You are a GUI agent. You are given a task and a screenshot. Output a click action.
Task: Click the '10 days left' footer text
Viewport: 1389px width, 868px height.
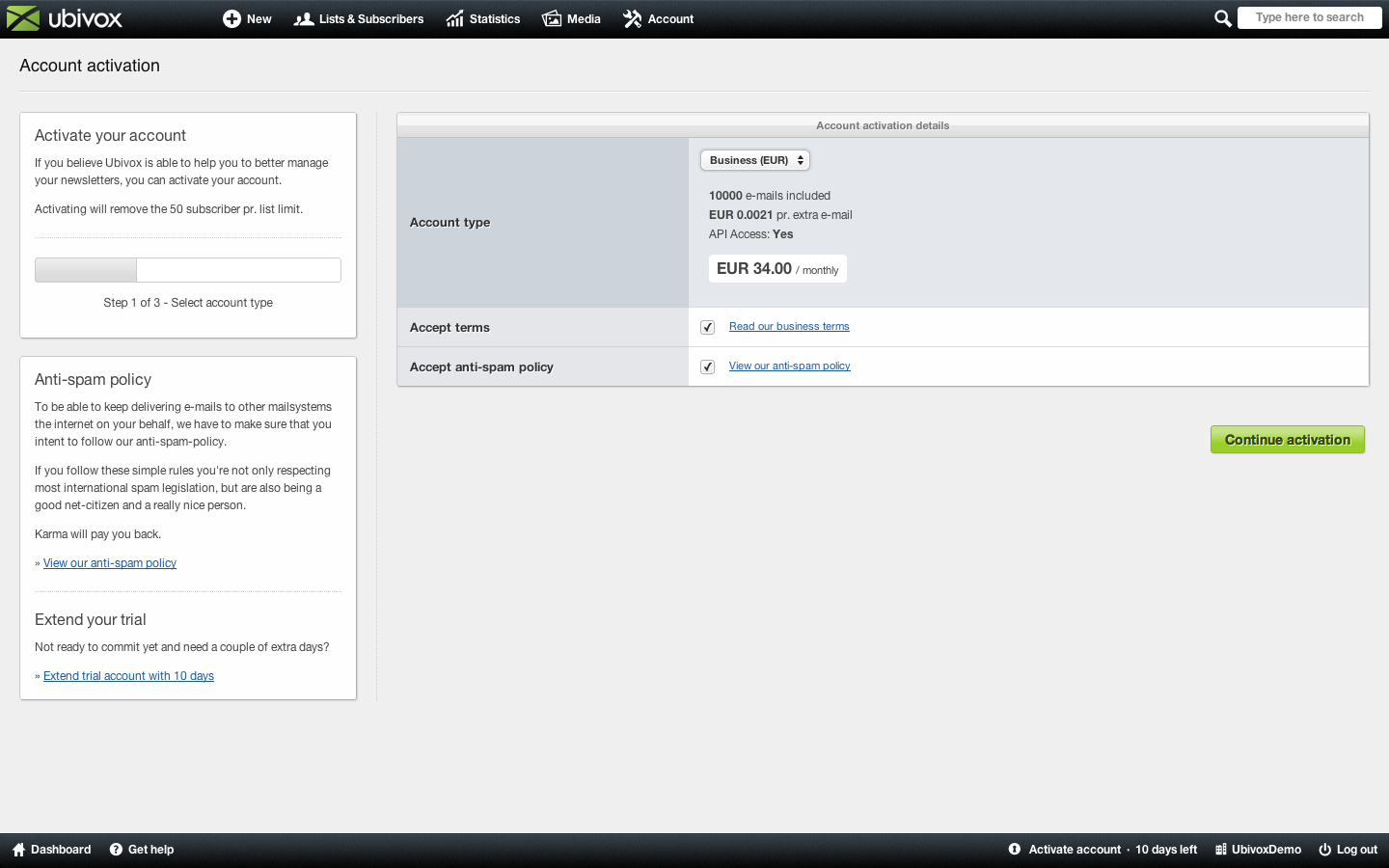point(1166,850)
